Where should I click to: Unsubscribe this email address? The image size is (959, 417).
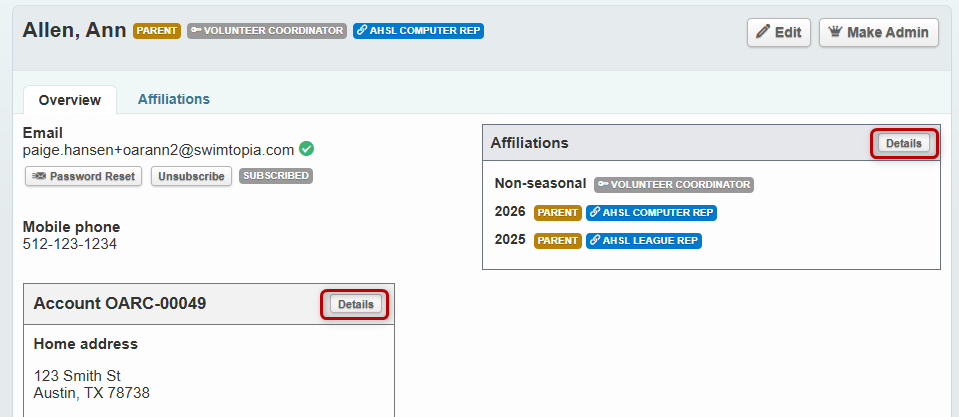click(191, 177)
